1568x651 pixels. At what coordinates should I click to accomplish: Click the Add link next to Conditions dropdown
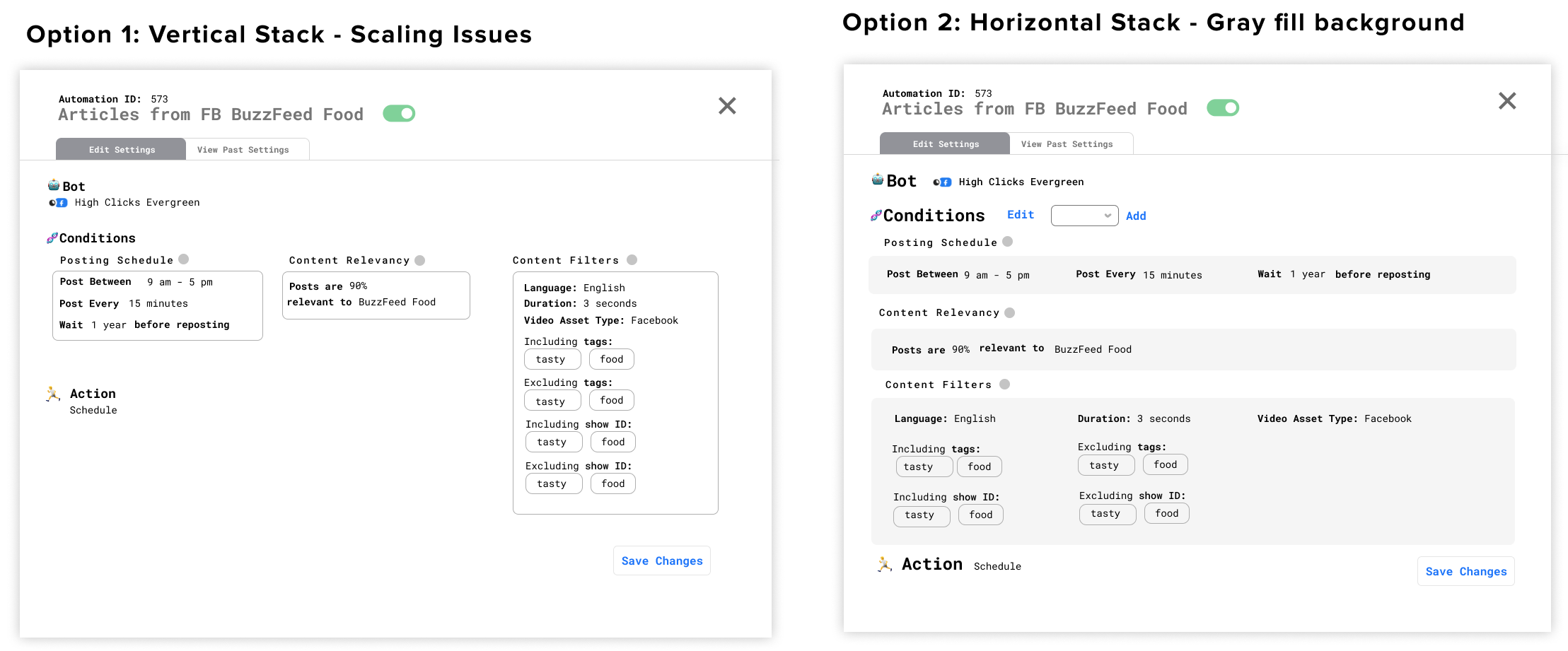coord(1136,216)
